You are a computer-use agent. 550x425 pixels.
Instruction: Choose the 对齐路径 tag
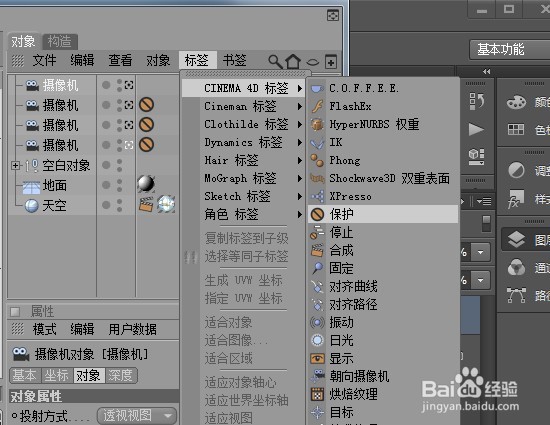pos(383,304)
